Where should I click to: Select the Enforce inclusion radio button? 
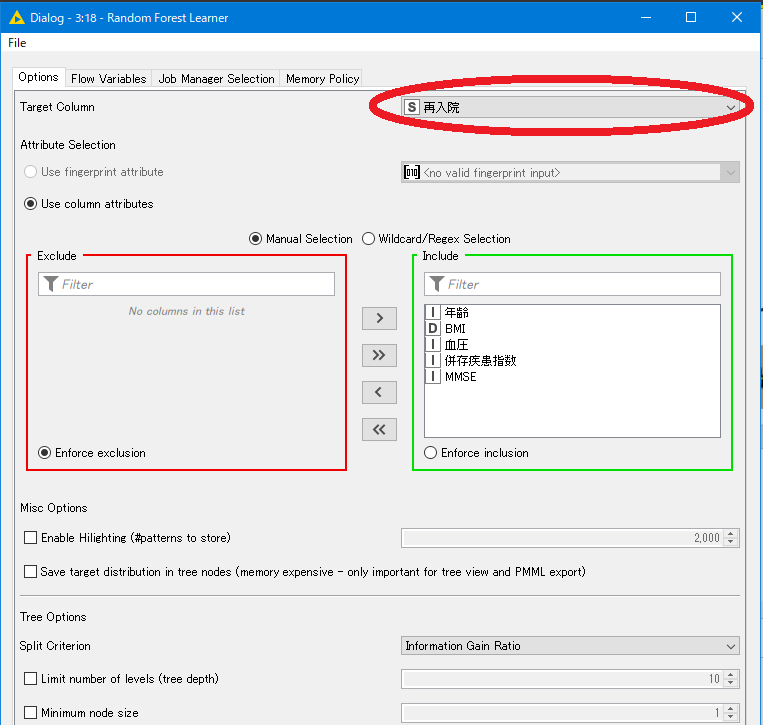coord(431,453)
